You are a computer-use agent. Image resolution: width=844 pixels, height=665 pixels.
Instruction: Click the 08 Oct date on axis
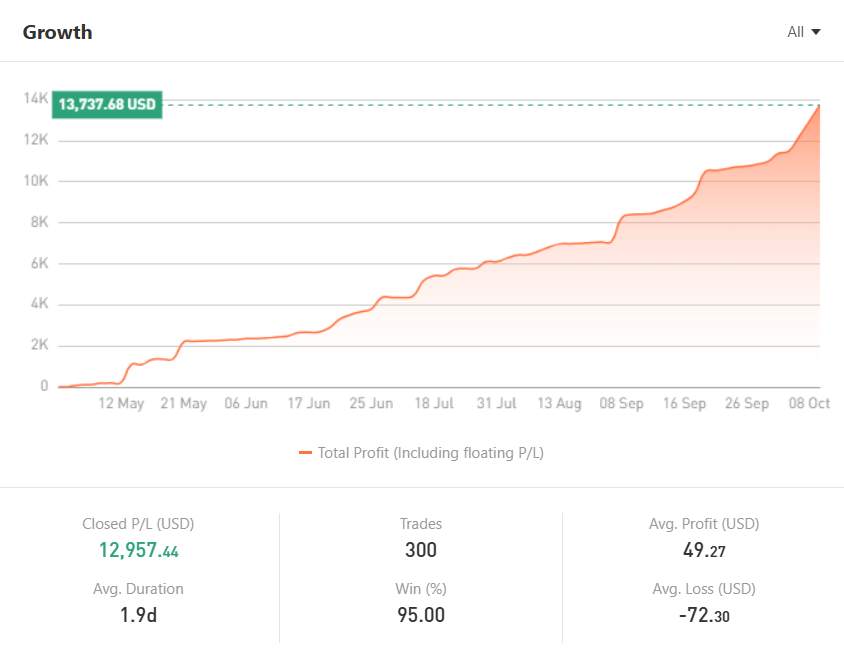pos(809,404)
